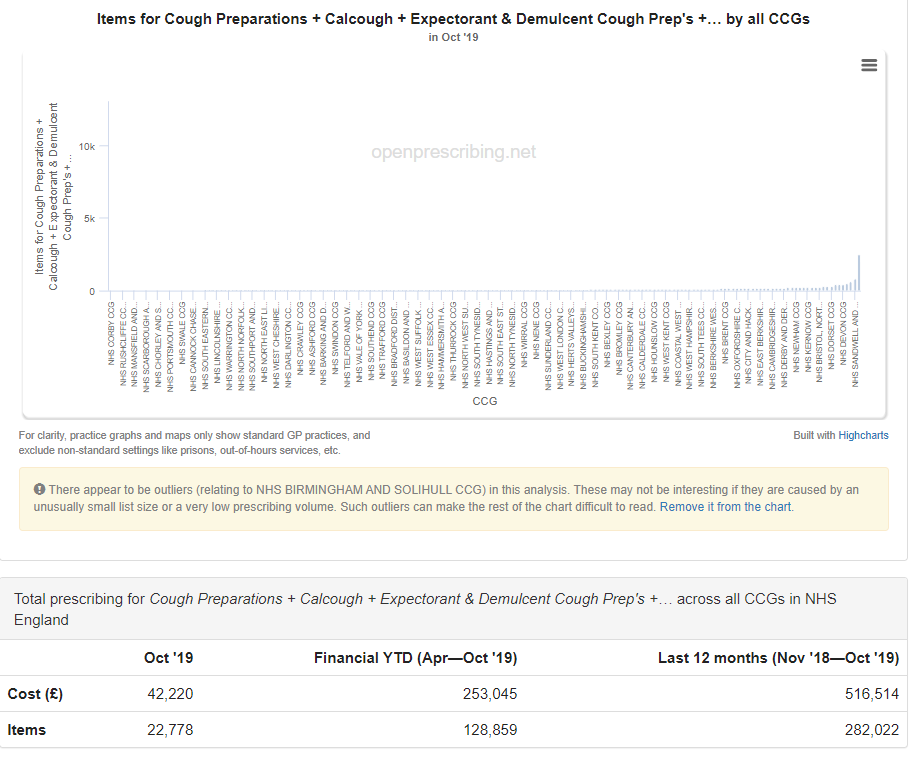The height and width of the screenshot is (757, 915).
Task: Click the 'NHS BROMLEY CCG' axis label
Action: [x=619, y=338]
